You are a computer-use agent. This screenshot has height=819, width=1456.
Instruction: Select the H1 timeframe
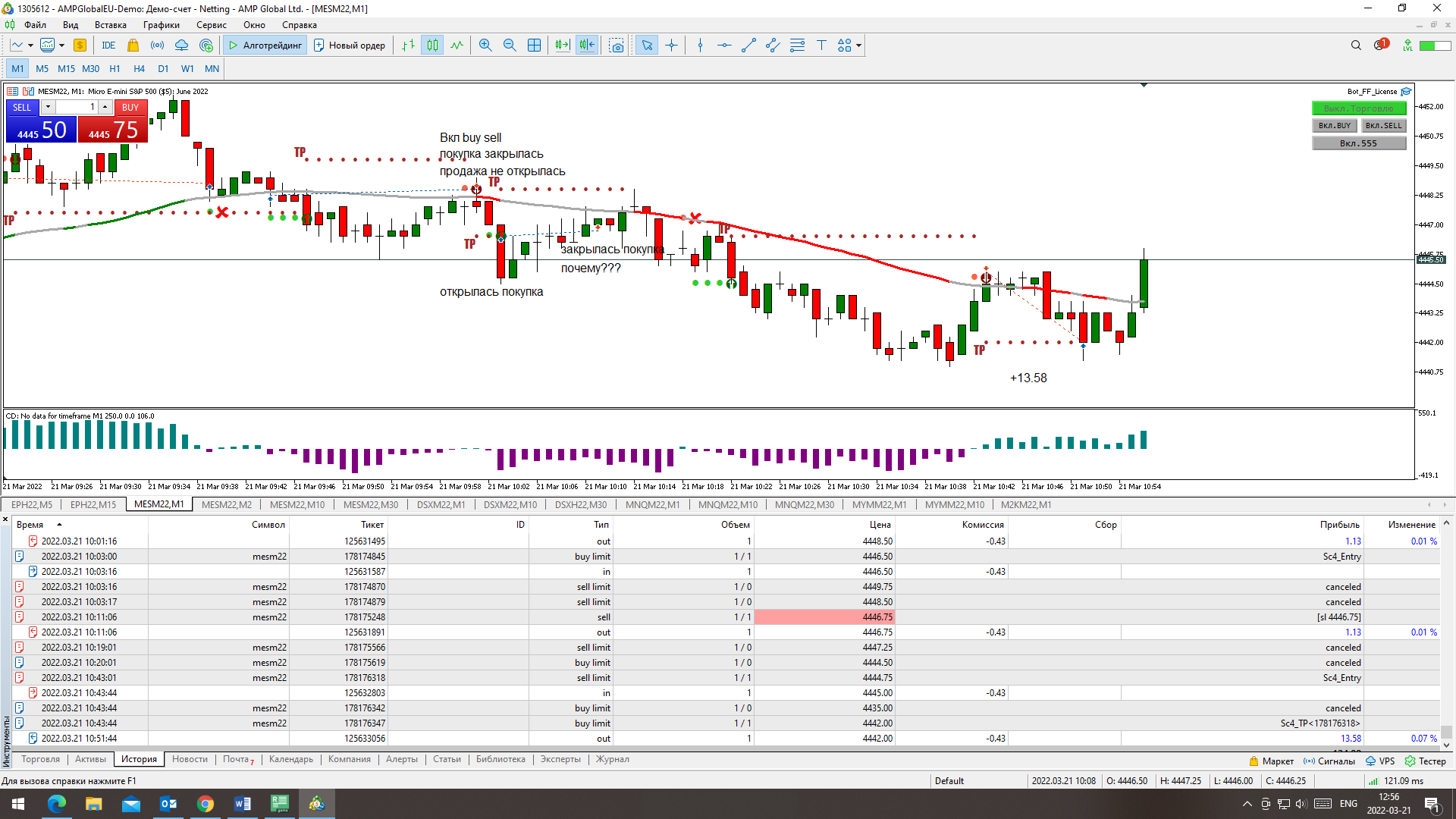115,68
